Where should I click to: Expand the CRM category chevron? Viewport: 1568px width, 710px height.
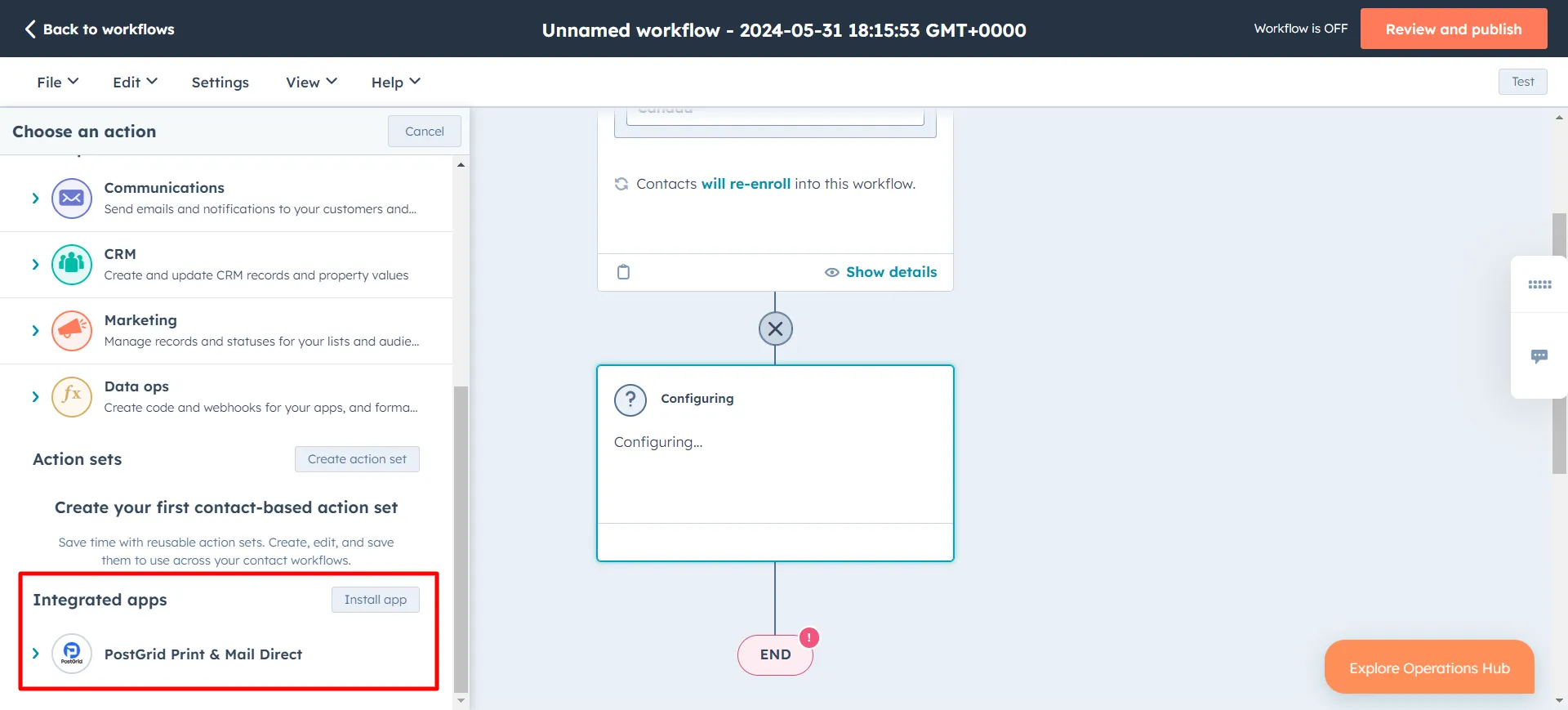[35, 264]
